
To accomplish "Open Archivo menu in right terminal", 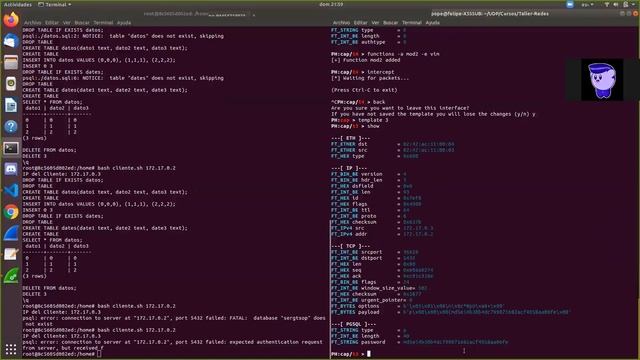I will [x=341, y=23].
